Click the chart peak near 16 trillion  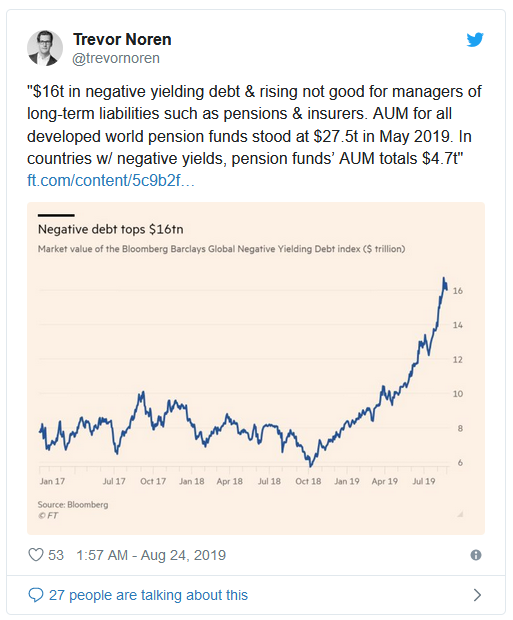tap(444, 279)
